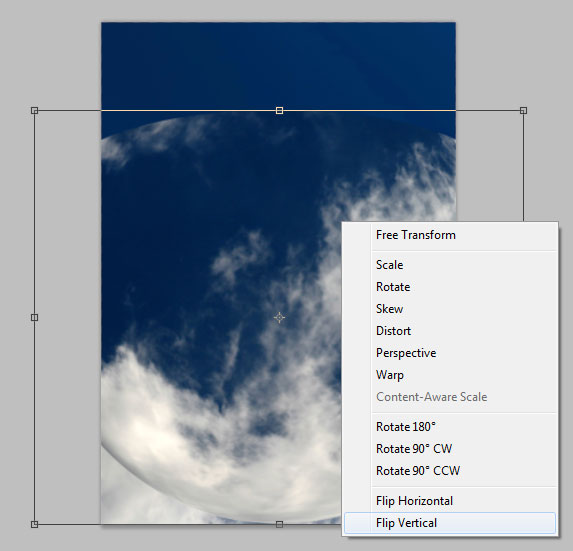573x551 pixels.
Task: Choose Free Transform from context menu
Action: pyautogui.click(x=450, y=235)
